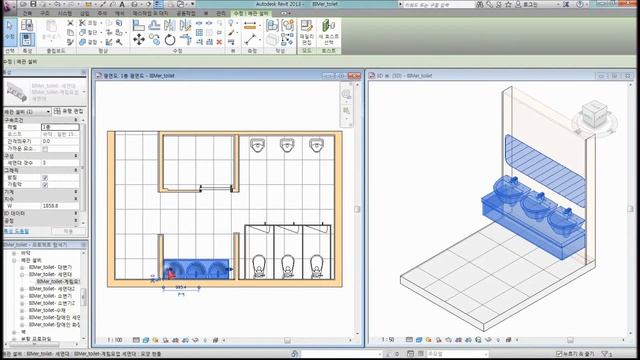The width and height of the screenshot is (640, 360).
Task: Click the Visual Style icon in 3D view control bar
Action: click(x=419, y=340)
